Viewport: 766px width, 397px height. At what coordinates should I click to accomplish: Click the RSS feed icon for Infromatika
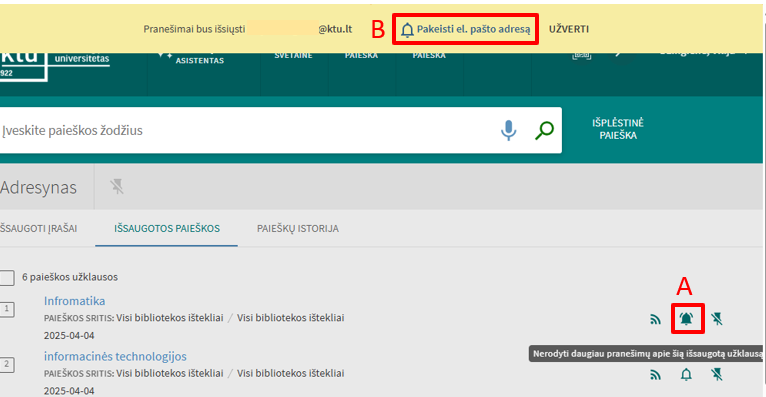655,319
